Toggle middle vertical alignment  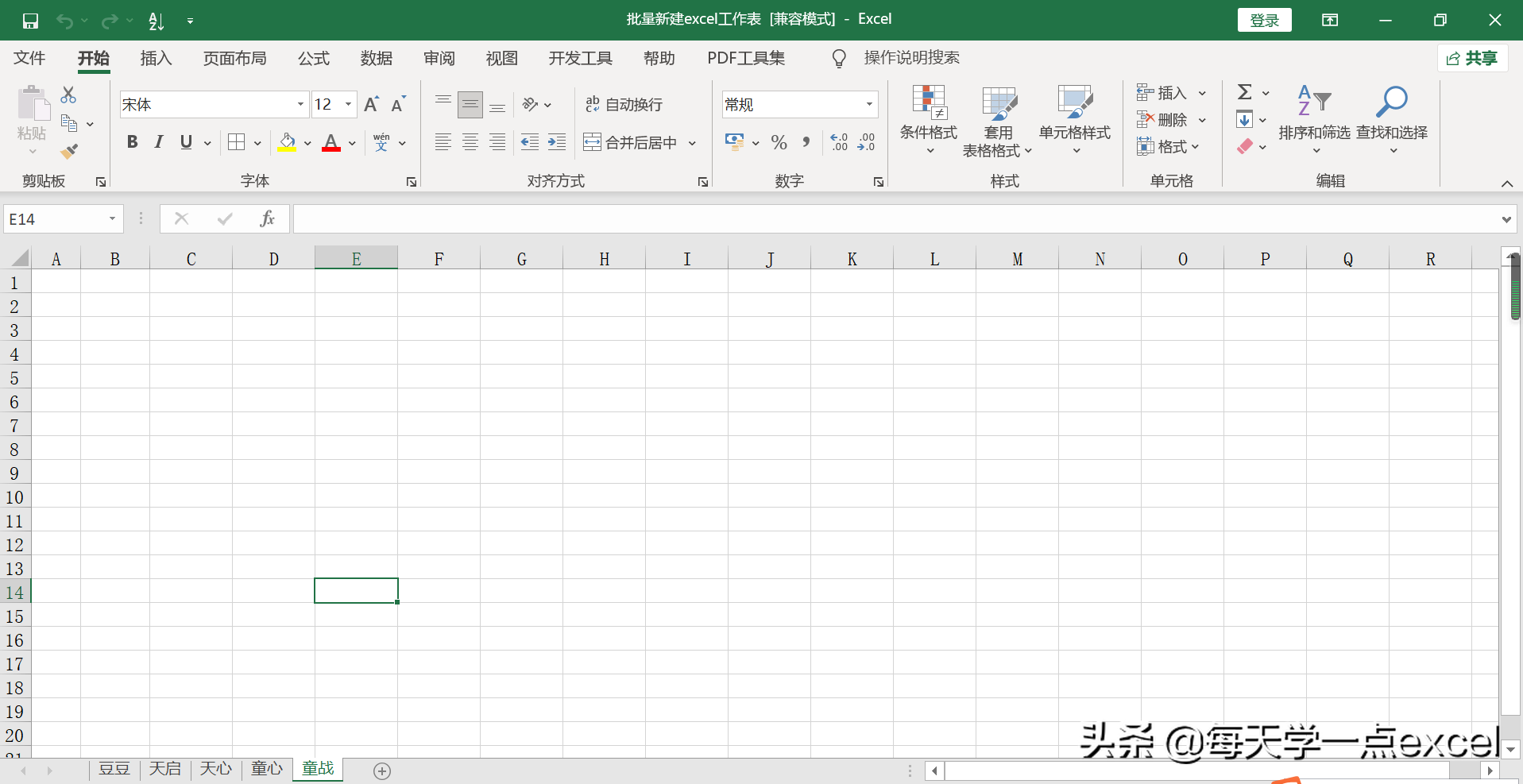click(x=470, y=104)
